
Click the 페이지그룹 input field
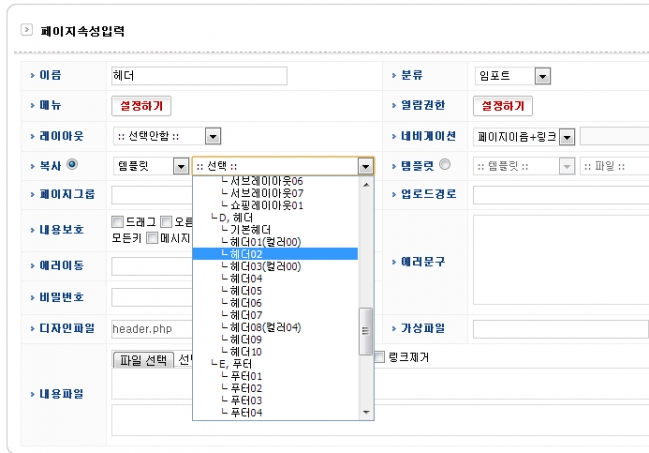tap(152, 195)
